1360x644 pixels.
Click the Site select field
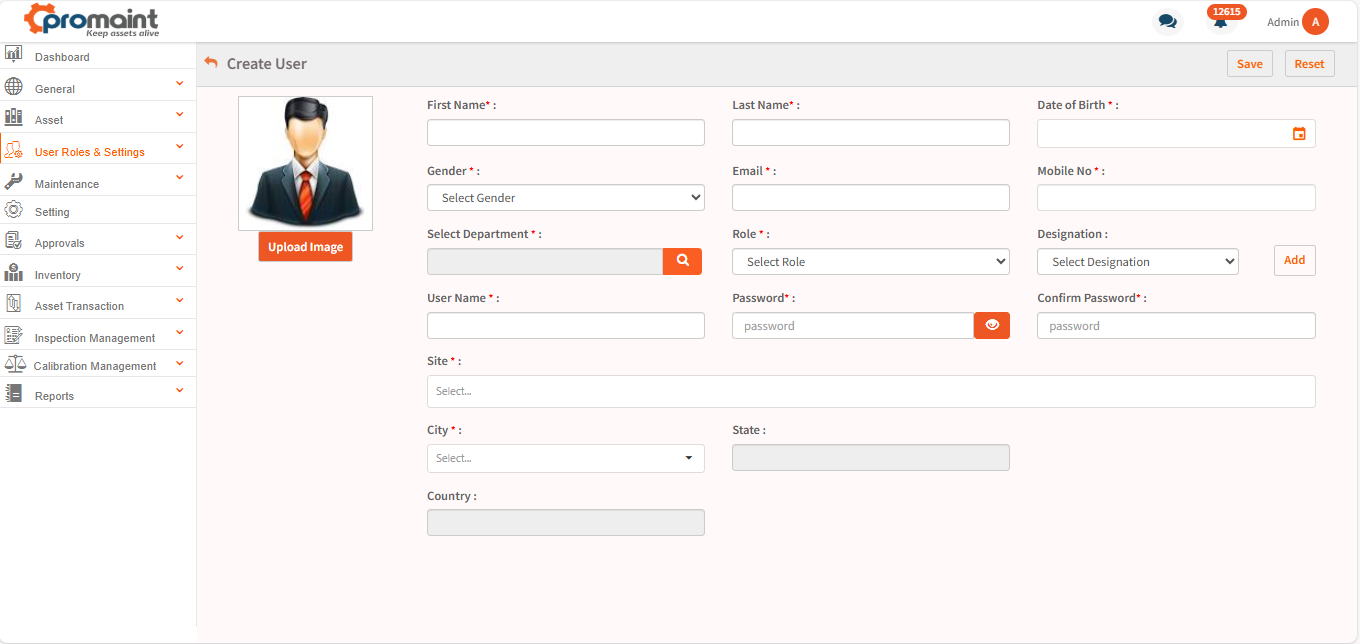coord(871,391)
